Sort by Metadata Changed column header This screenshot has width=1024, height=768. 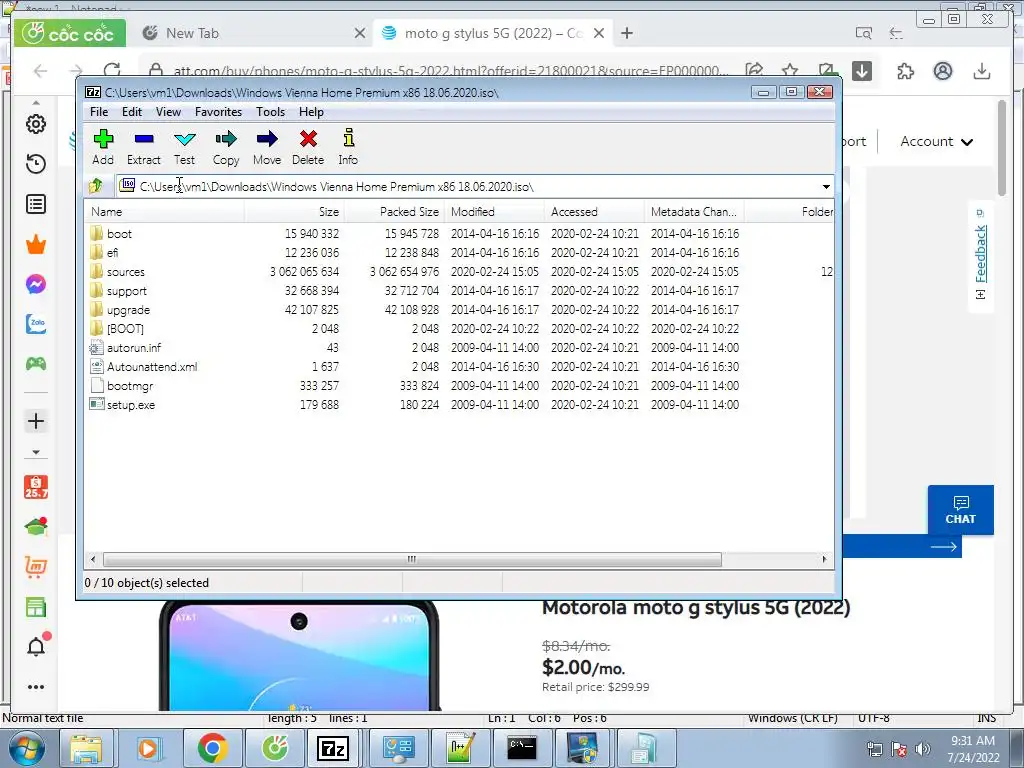click(x=694, y=212)
